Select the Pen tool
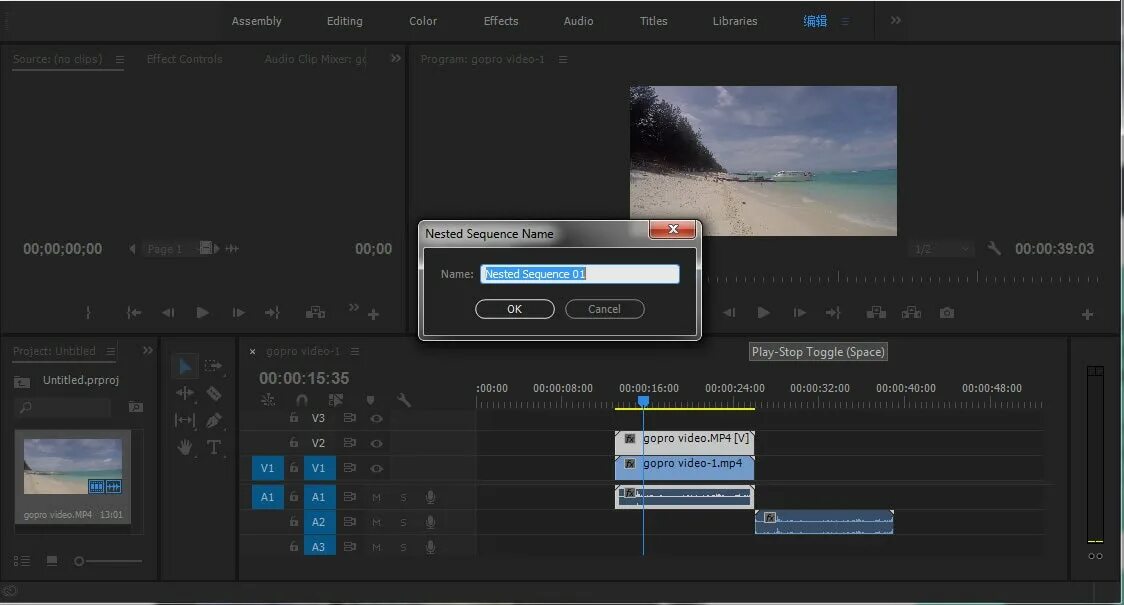Viewport: 1124px width, 605px height. (214, 420)
